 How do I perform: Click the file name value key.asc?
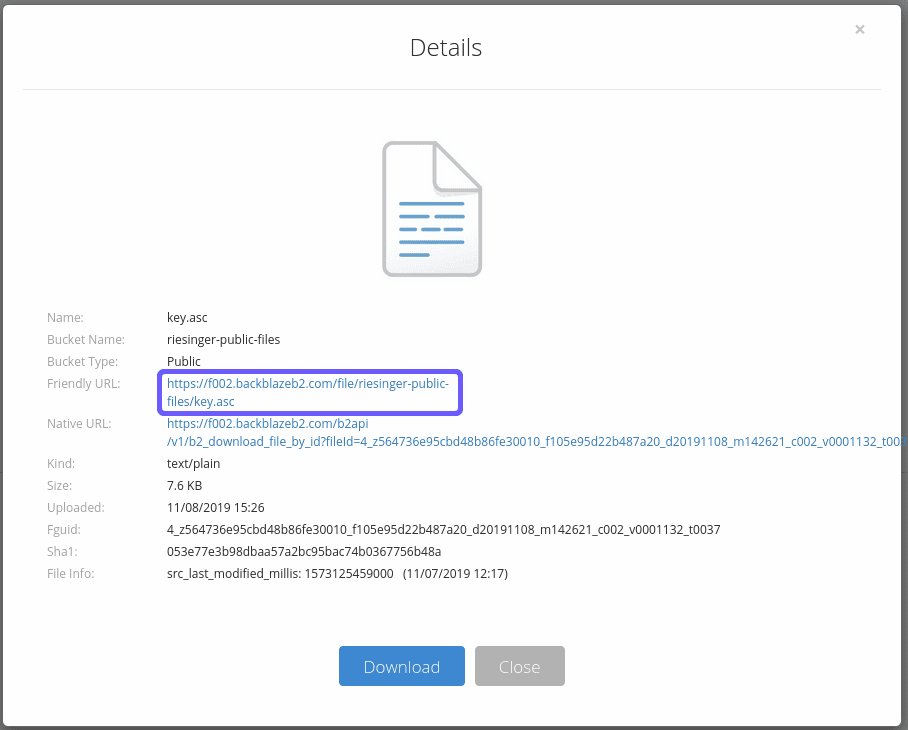[188, 317]
